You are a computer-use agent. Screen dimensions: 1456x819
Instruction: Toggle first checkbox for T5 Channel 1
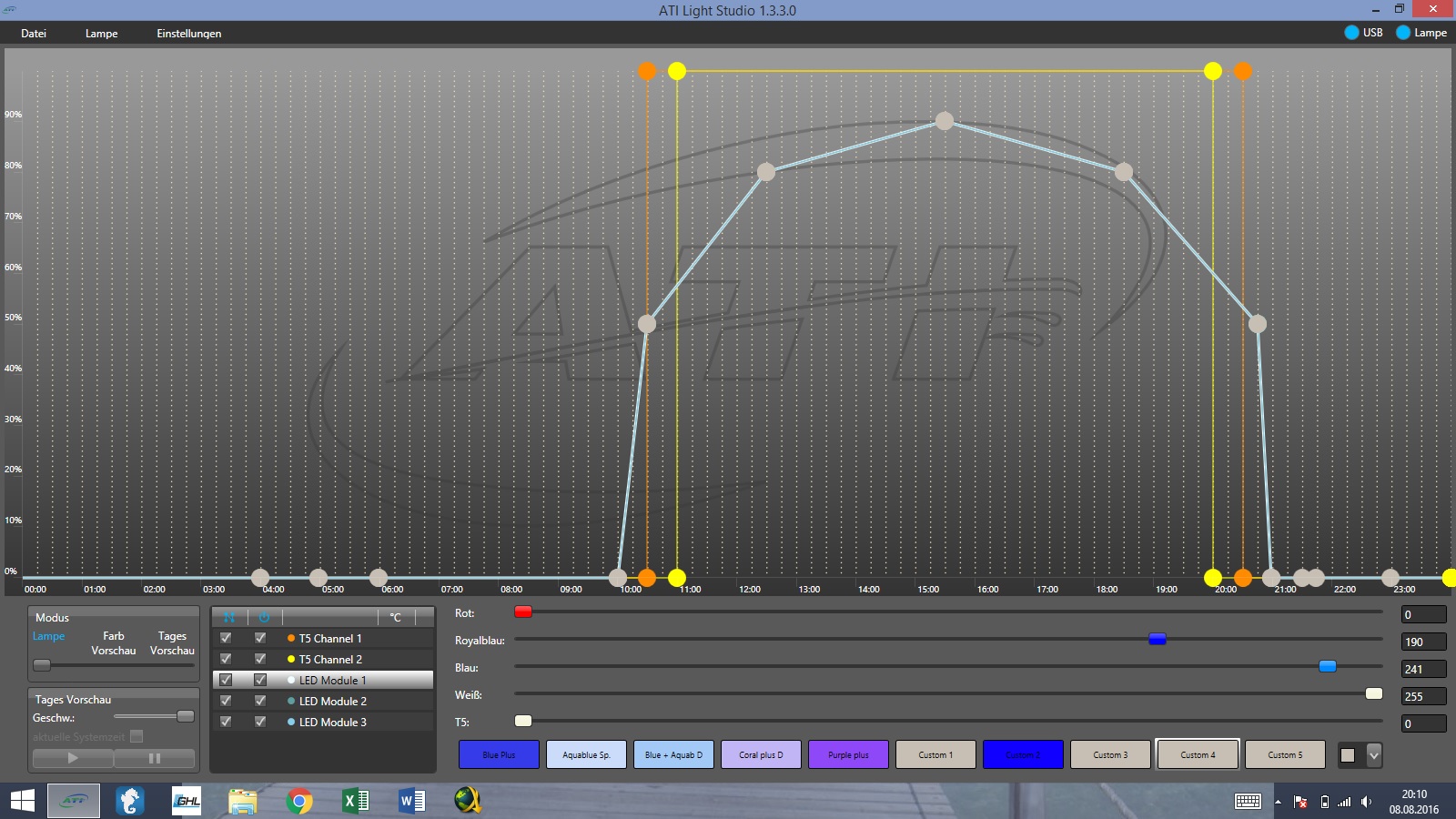point(226,638)
